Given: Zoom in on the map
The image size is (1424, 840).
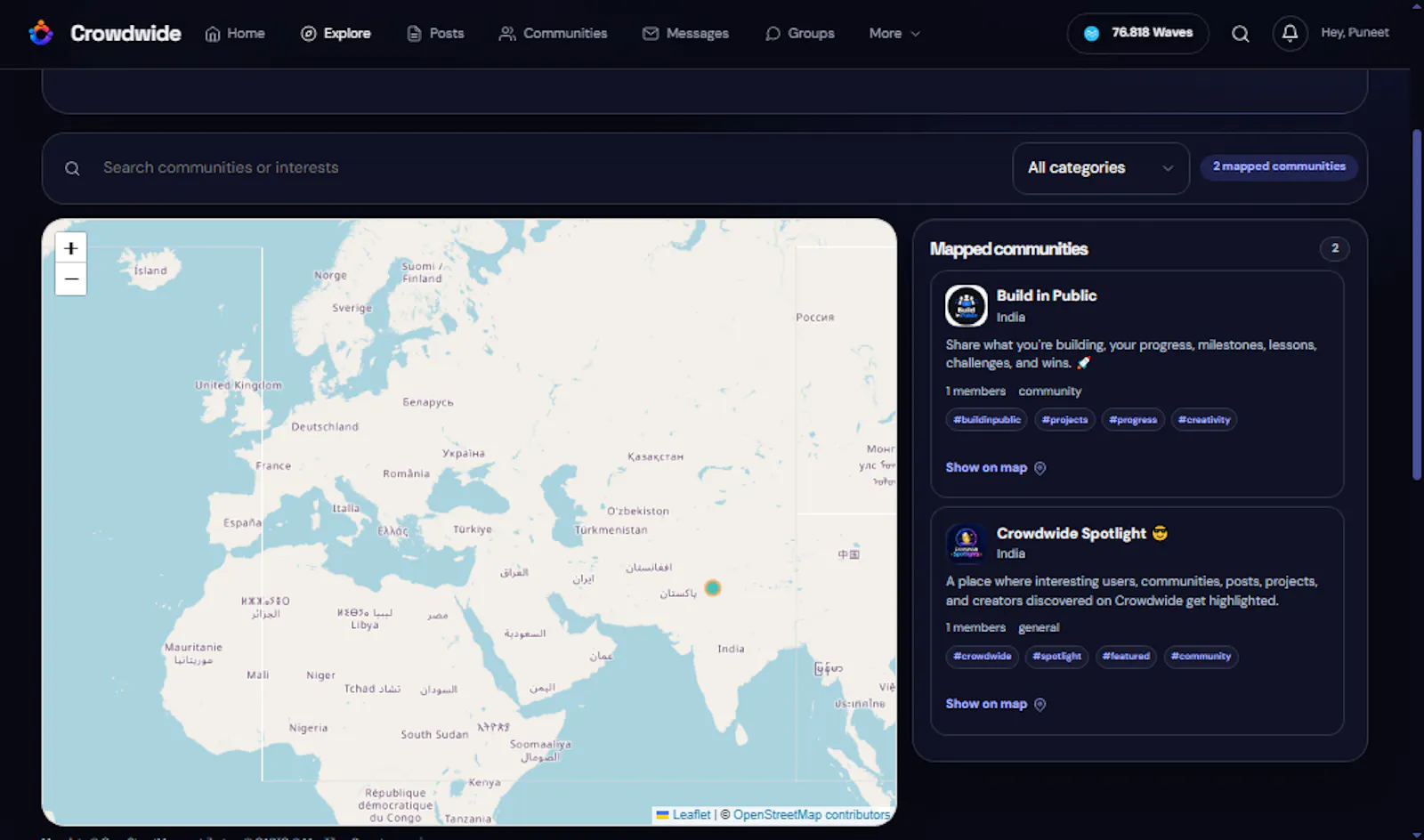Looking at the screenshot, I should (71, 248).
